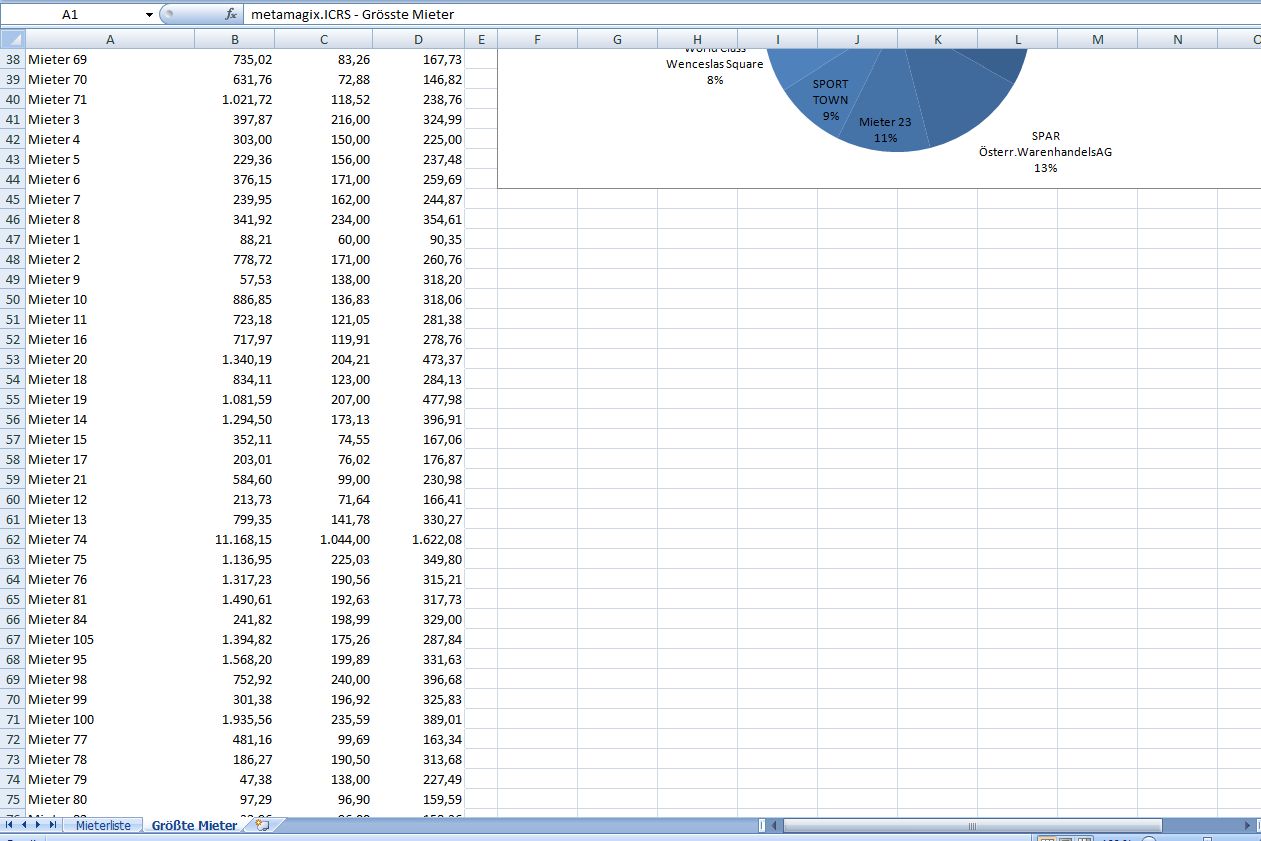The height and width of the screenshot is (841, 1261).
Task: Click the Insert Worksheet tab icon
Action: [x=263, y=826]
